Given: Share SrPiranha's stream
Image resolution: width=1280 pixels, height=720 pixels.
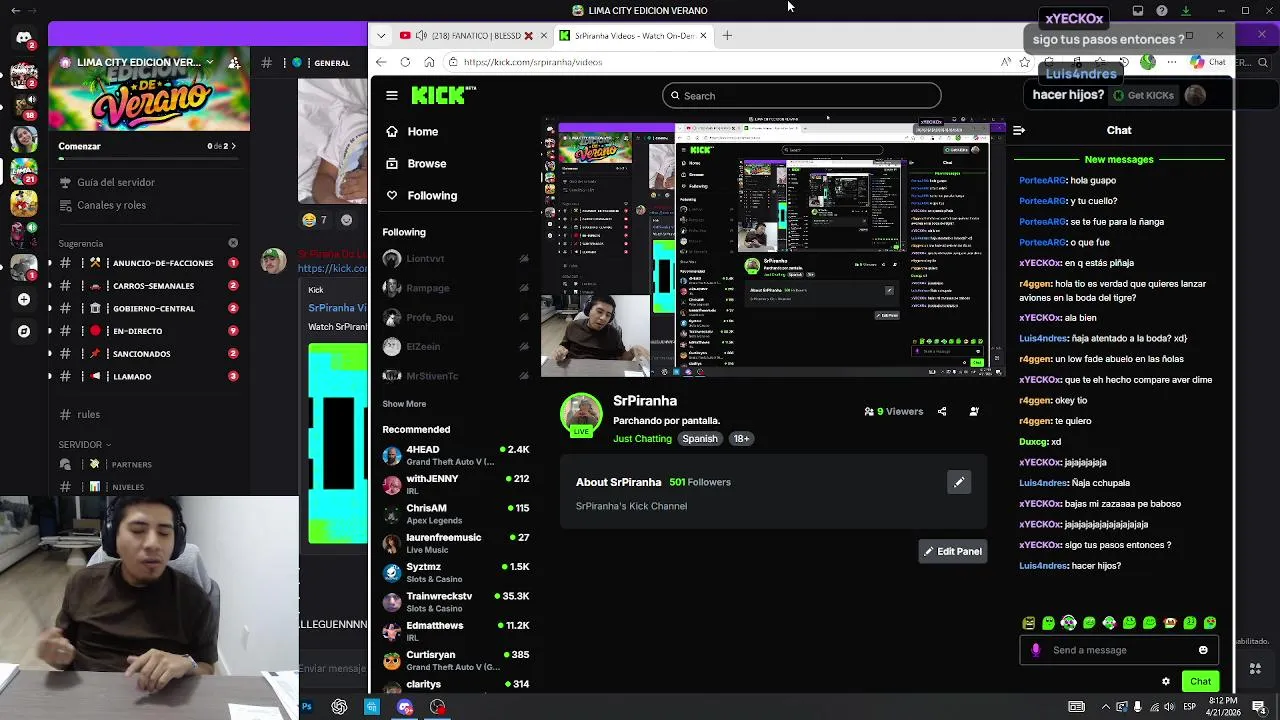Looking at the screenshot, I should tap(942, 411).
